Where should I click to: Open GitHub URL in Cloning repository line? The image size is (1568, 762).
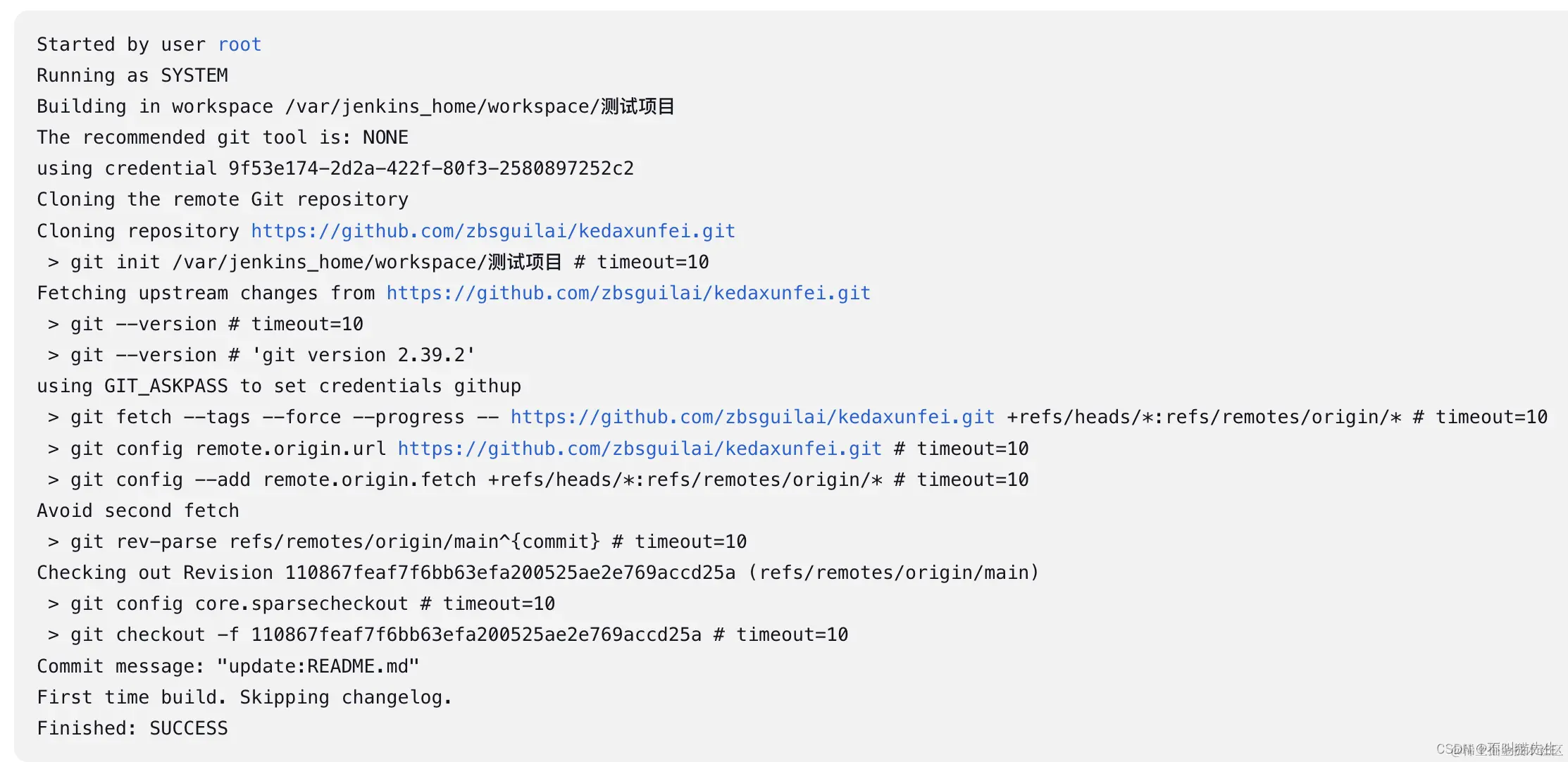[493, 231]
